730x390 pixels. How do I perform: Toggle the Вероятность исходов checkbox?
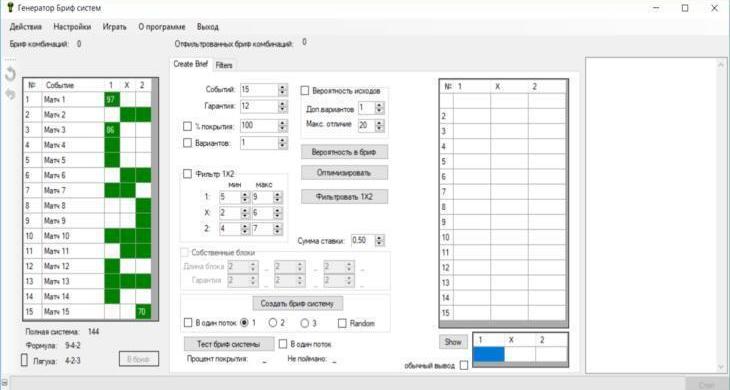pos(305,91)
